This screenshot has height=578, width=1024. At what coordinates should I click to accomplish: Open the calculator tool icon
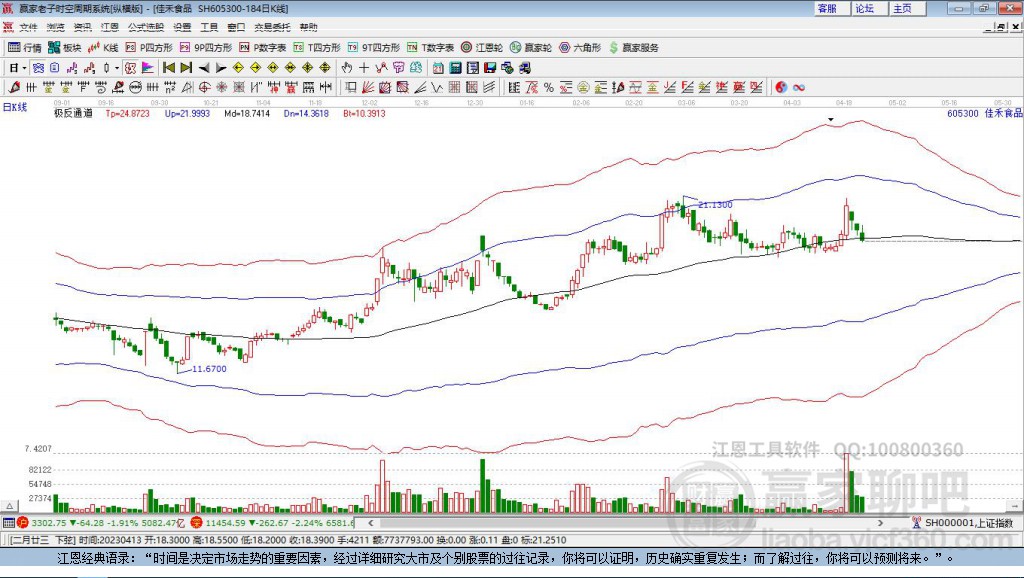455,68
